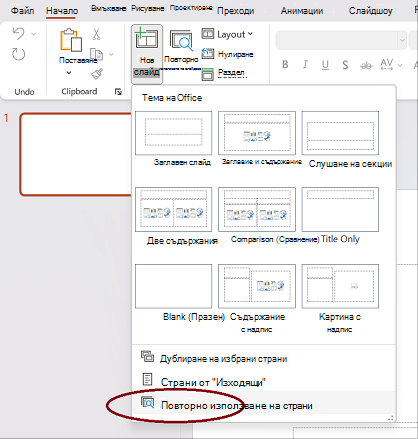Click the Paste clipboard icon
The height and width of the screenshot is (439, 418).
pyautogui.click(x=71, y=40)
